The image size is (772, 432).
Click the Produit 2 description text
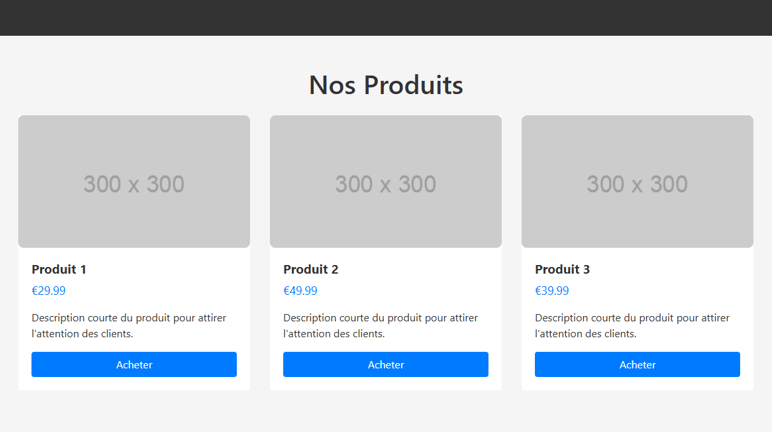point(381,326)
